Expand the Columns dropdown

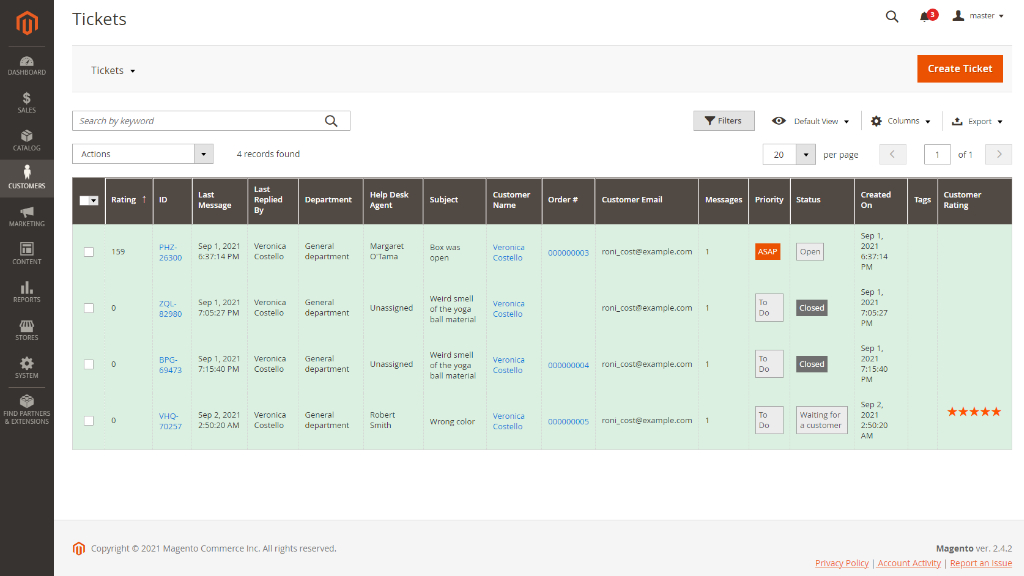point(901,121)
